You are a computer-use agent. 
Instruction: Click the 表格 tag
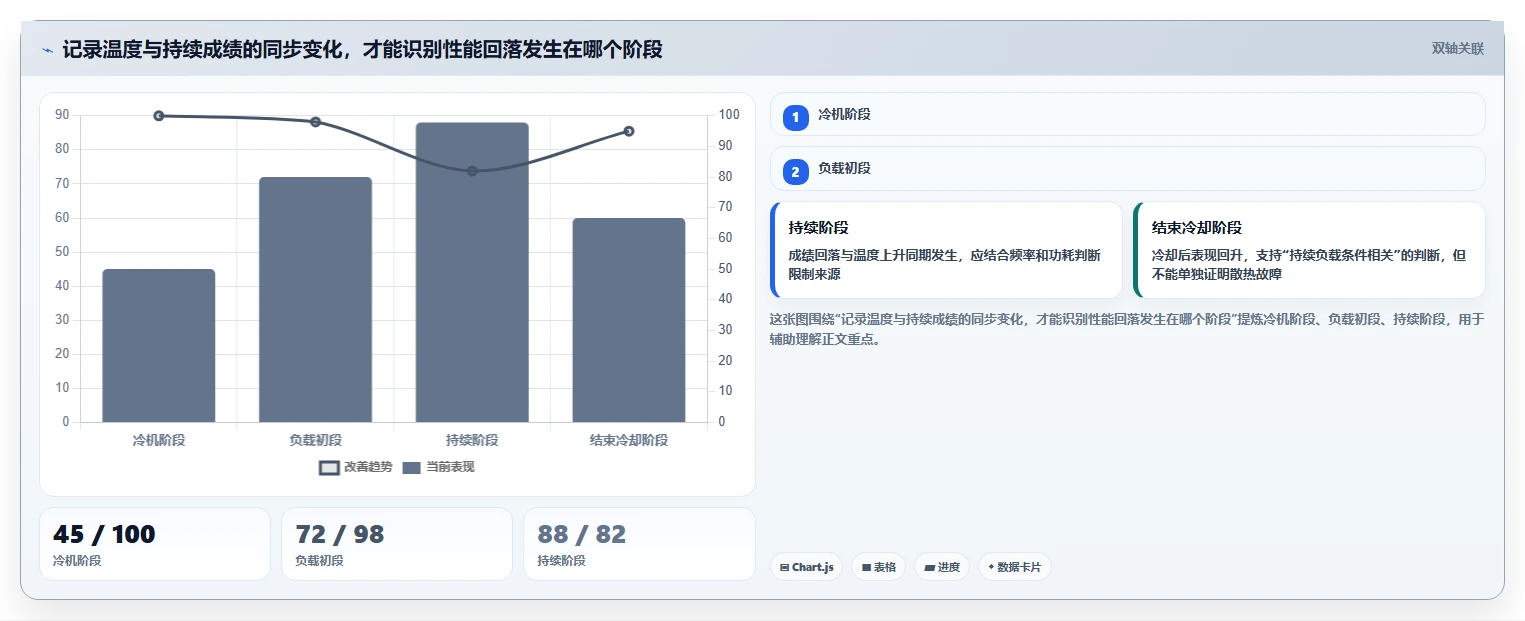[878, 567]
